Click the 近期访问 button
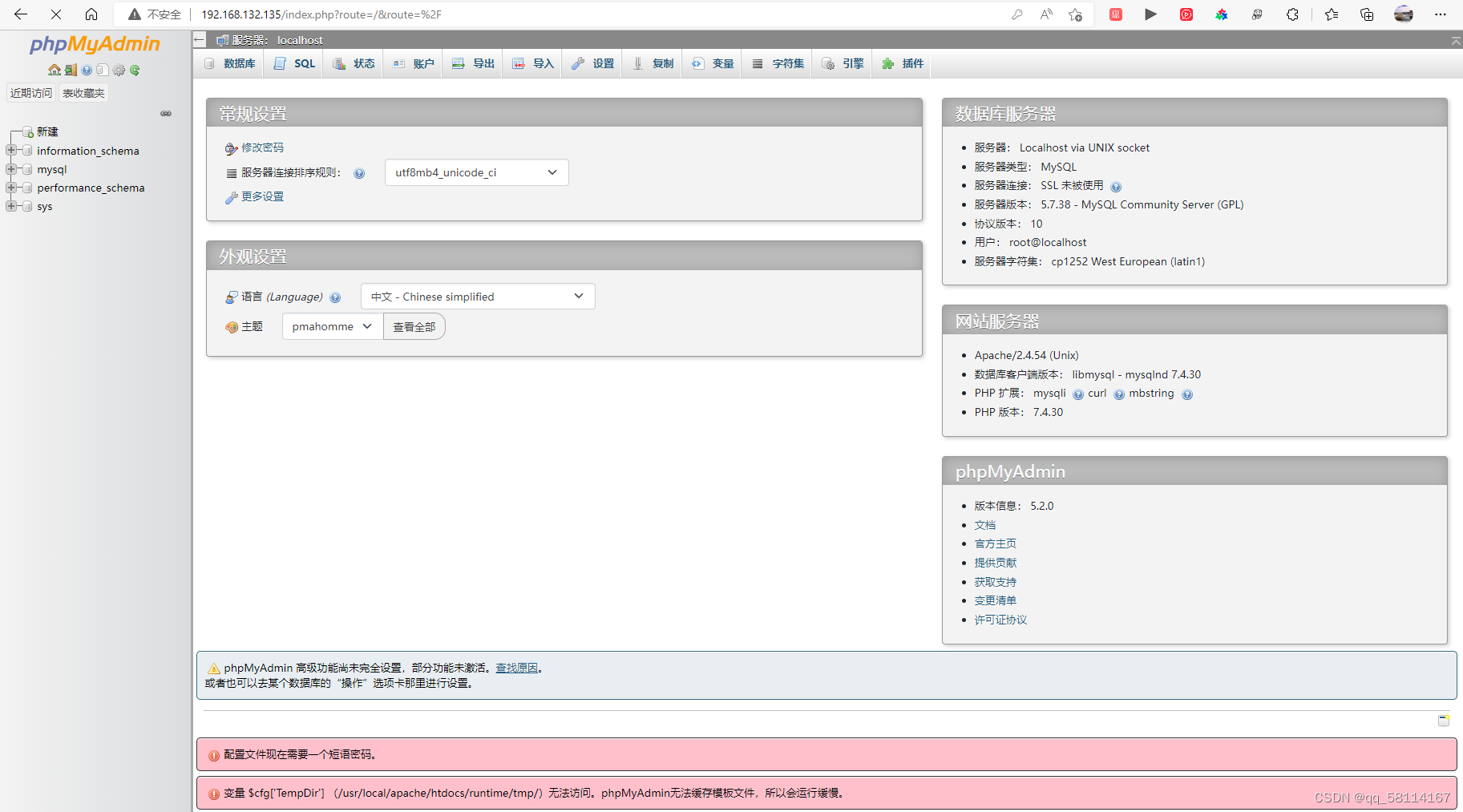 pos(31,93)
